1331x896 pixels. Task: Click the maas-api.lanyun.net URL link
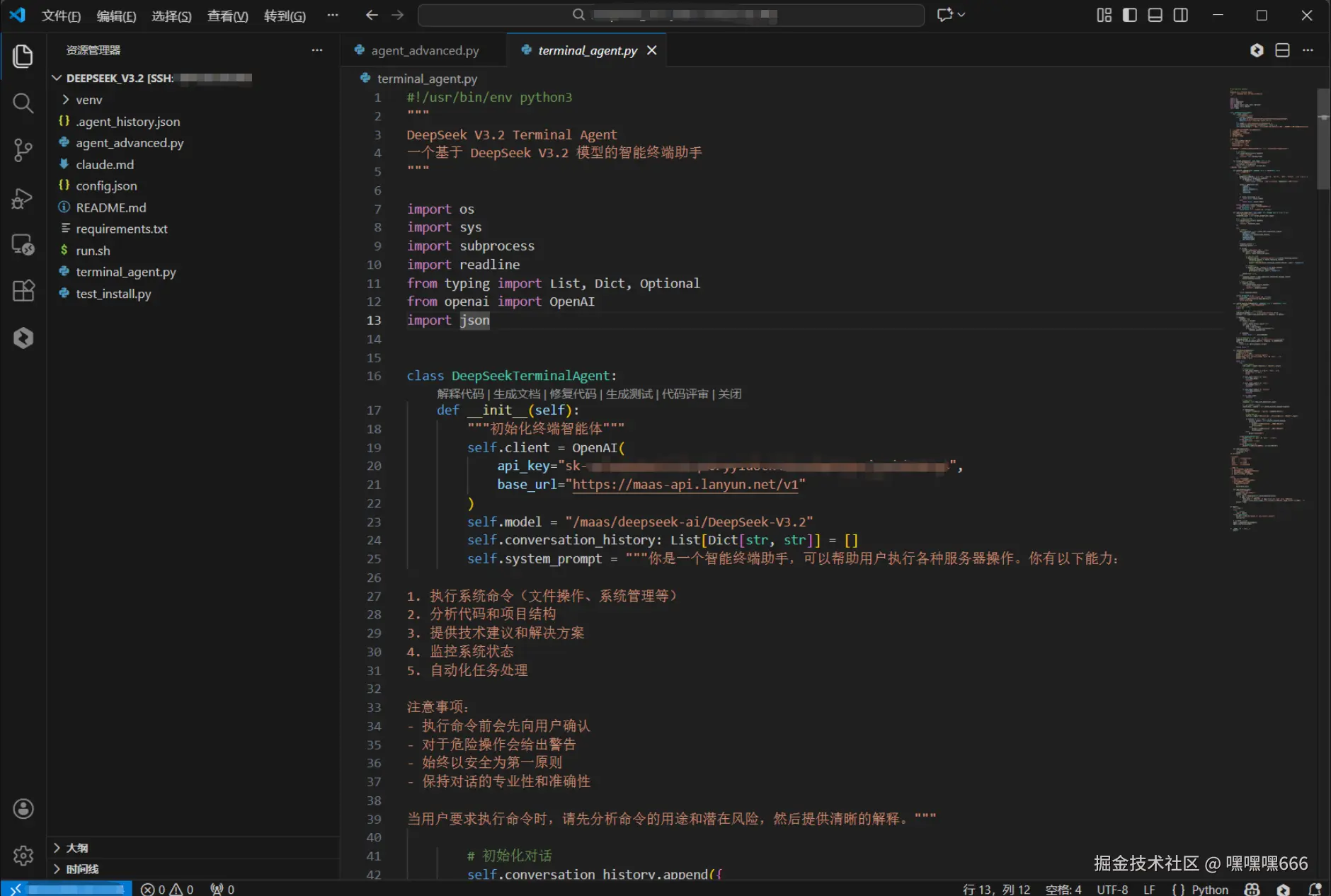[x=685, y=485]
